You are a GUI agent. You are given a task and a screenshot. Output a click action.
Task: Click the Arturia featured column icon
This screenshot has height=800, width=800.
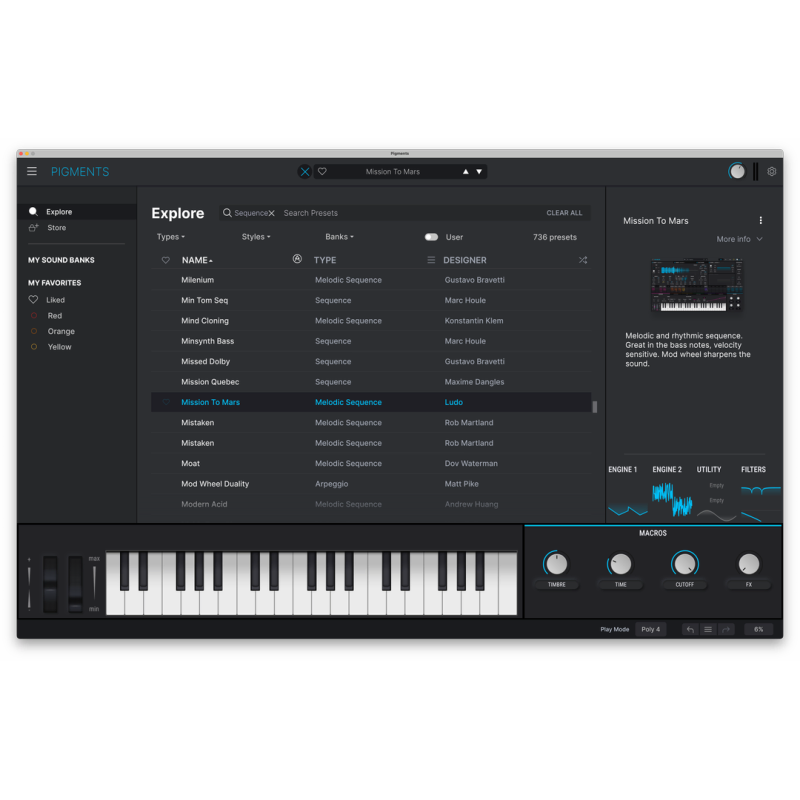(x=297, y=259)
